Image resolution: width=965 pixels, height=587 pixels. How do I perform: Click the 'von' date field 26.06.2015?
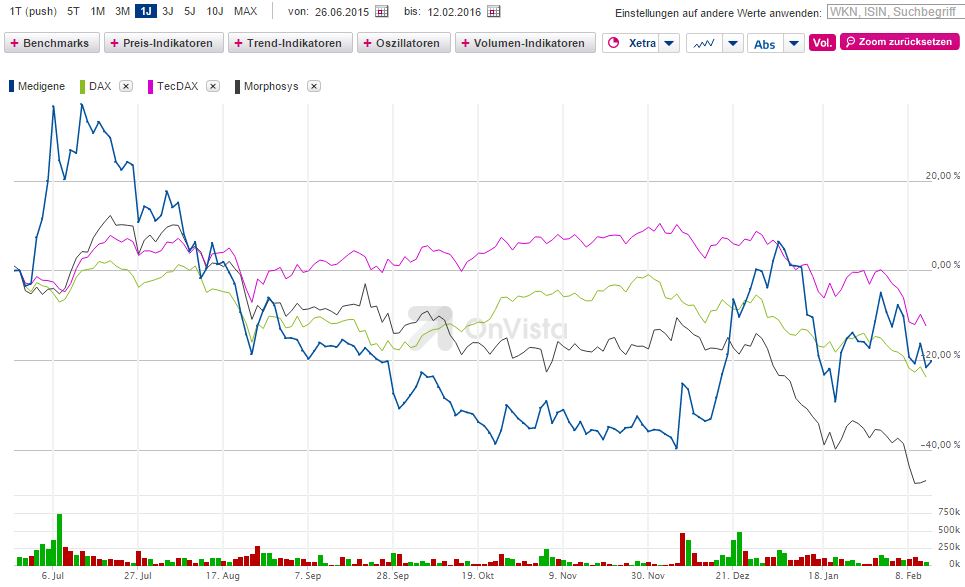pyautogui.click(x=342, y=12)
